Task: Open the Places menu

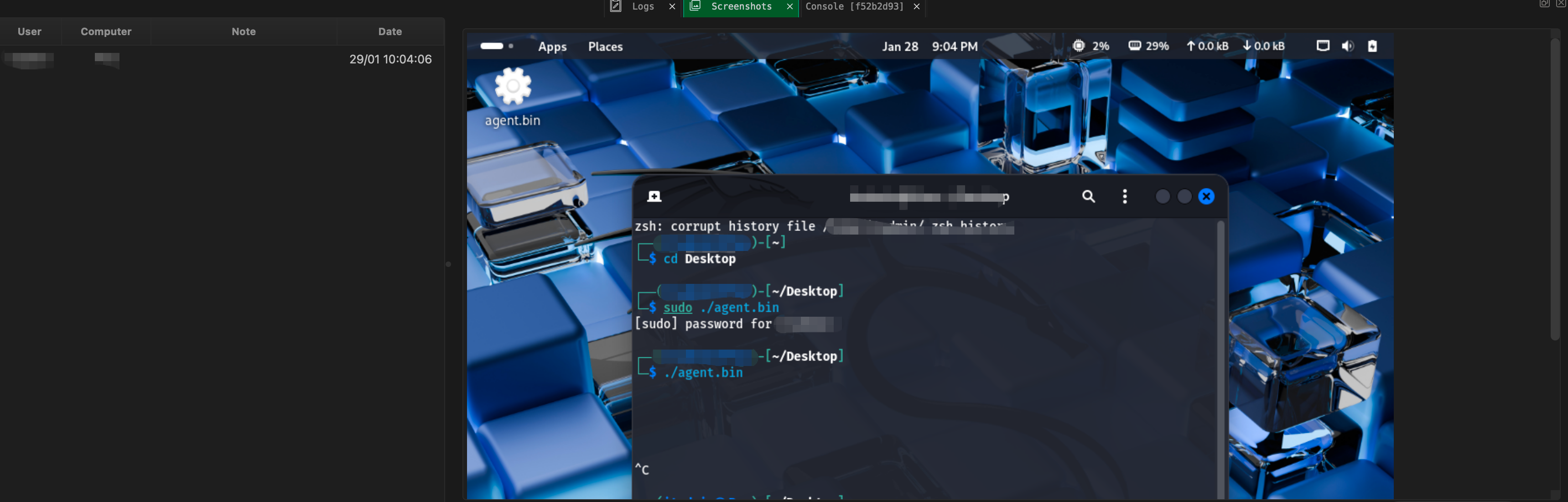Action: [x=605, y=47]
